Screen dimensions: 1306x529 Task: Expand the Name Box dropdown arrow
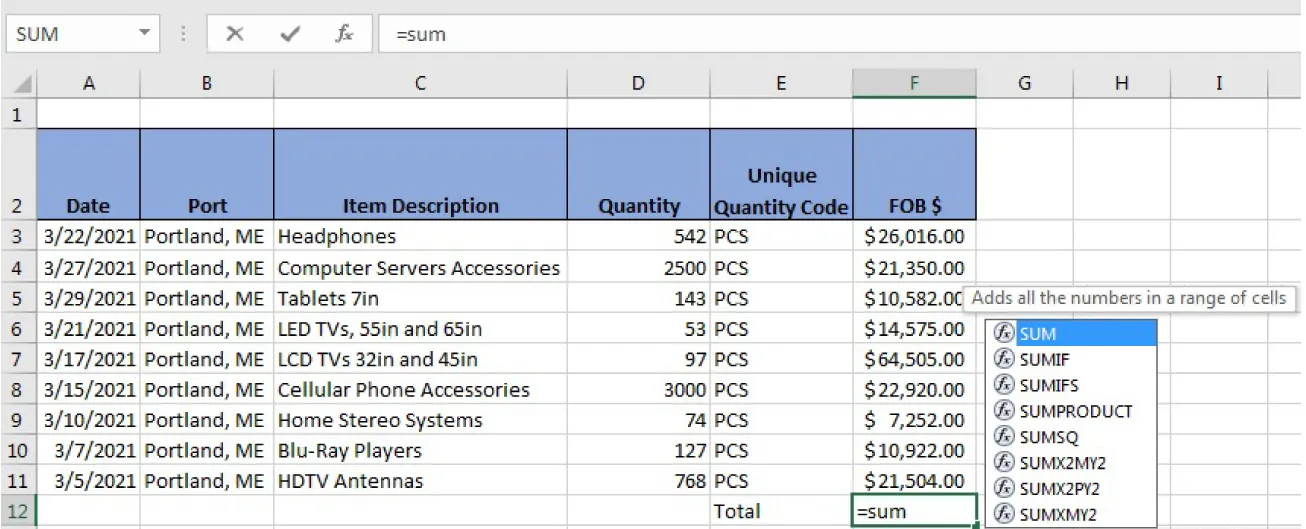pyautogui.click(x=145, y=34)
